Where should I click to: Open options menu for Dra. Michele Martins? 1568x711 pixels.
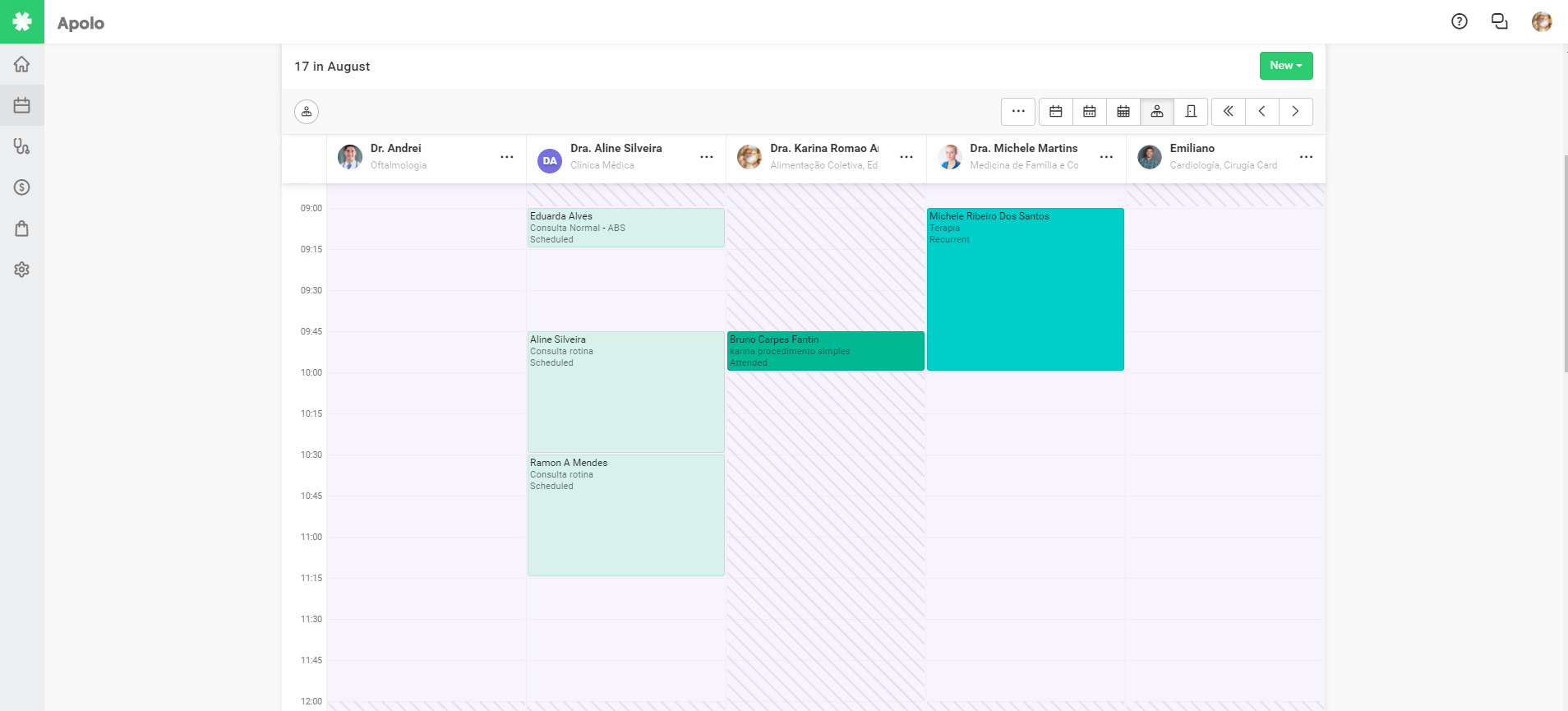(1107, 157)
